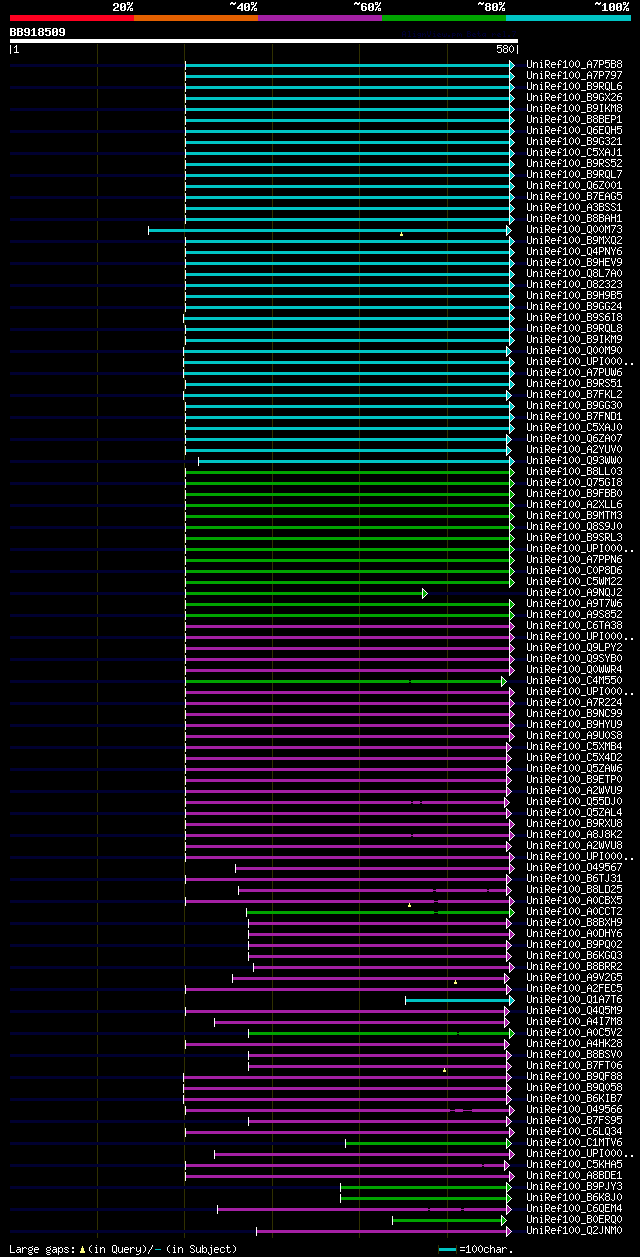Select label UniRef100_B0ERQ0
Viewport: 640px width, 1257px height.
click(574, 1219)
